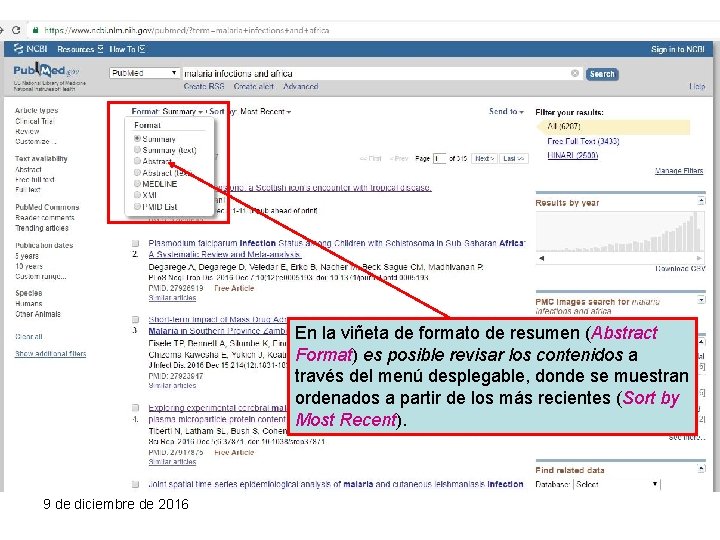Image resolution: width=720 pixels, height=540 pixels.
Task: Open Custom range publication date filter
Action: (x=40, y=276)
